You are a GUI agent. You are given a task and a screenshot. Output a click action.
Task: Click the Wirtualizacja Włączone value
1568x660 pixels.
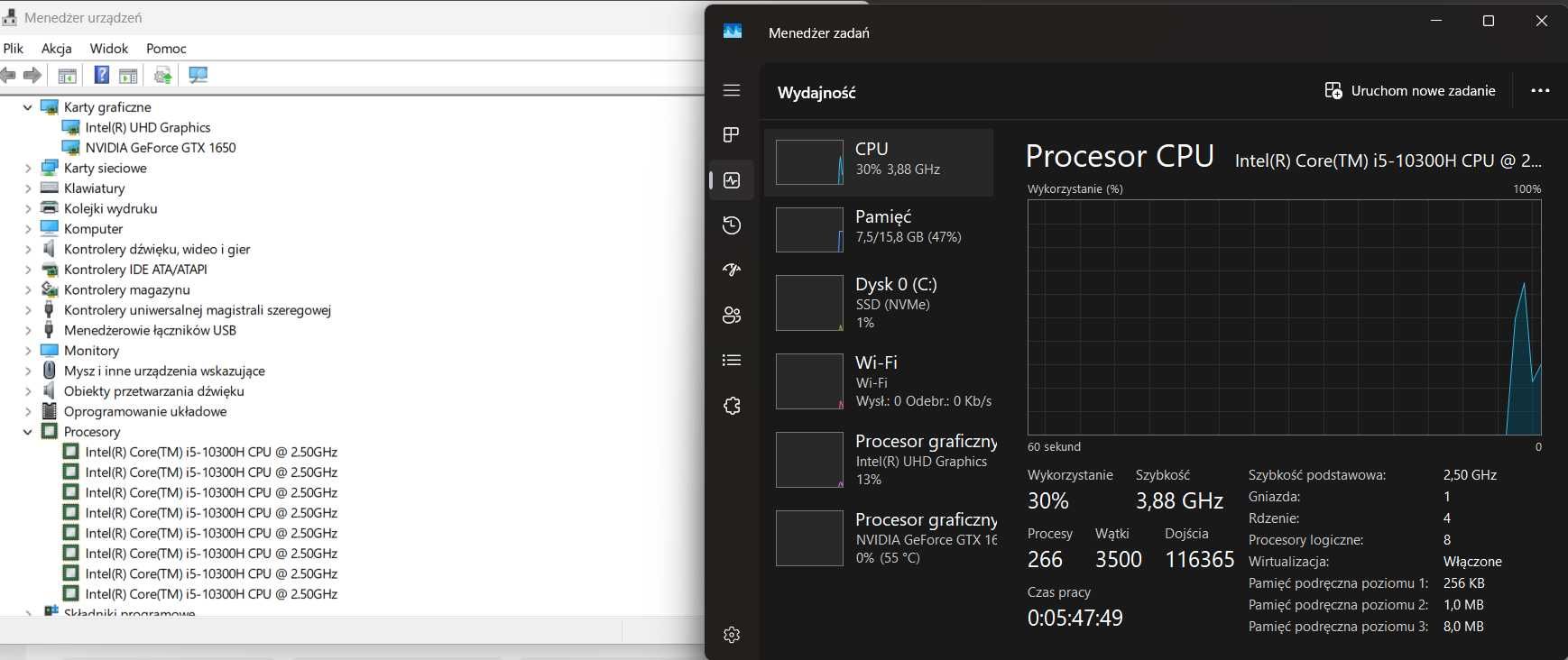pyautogui.click(x=1472, y=562)
